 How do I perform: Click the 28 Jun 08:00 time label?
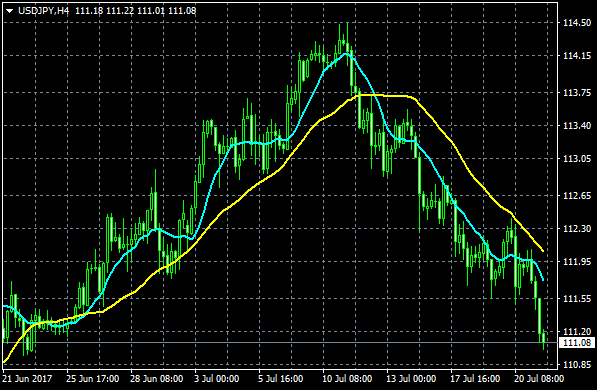tap(156, 379)
